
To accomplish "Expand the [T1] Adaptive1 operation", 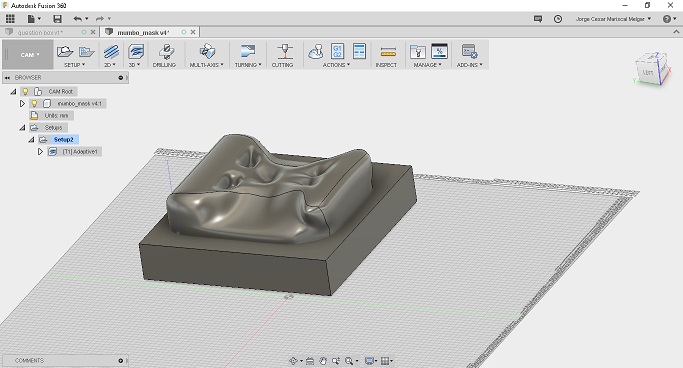I will click(40, 152).
